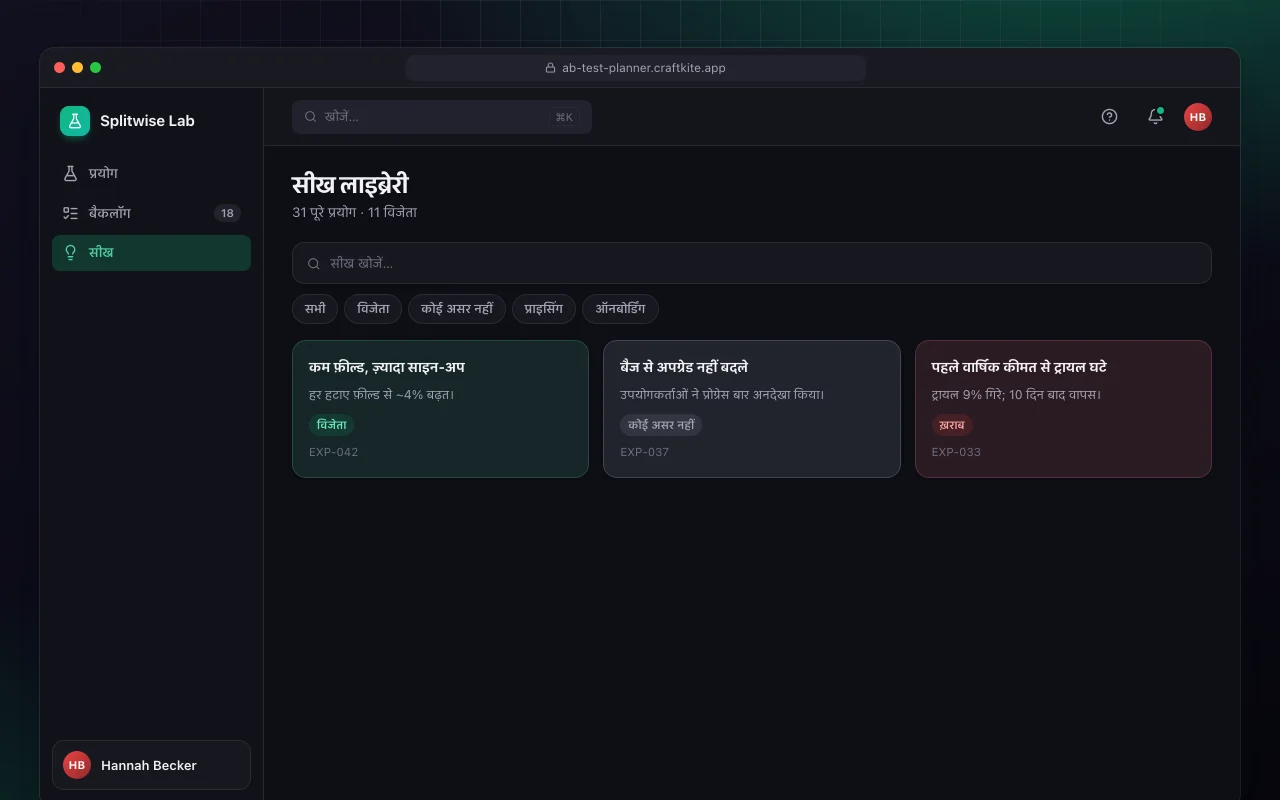Click the flask icon beside प्रयोग
This screenshot has height=800, width=1280.
tap(70, 173)
